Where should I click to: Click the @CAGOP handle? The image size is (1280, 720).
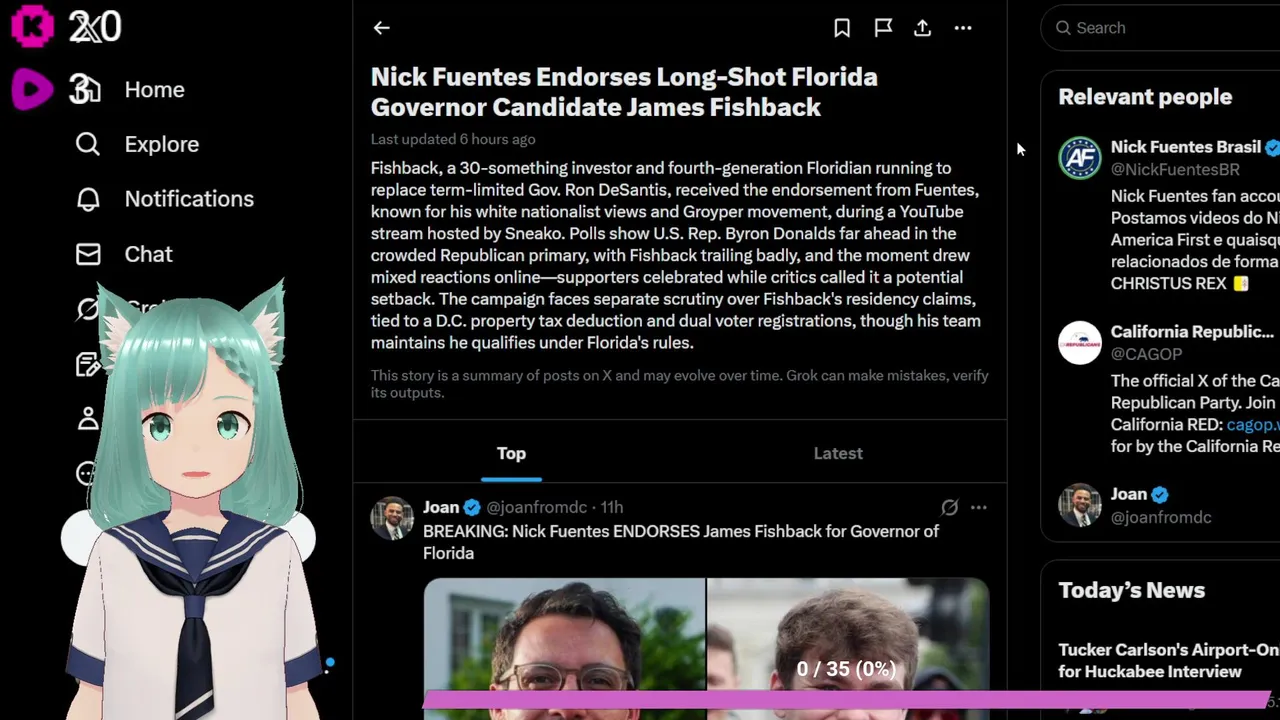(x=1147, y=354)
